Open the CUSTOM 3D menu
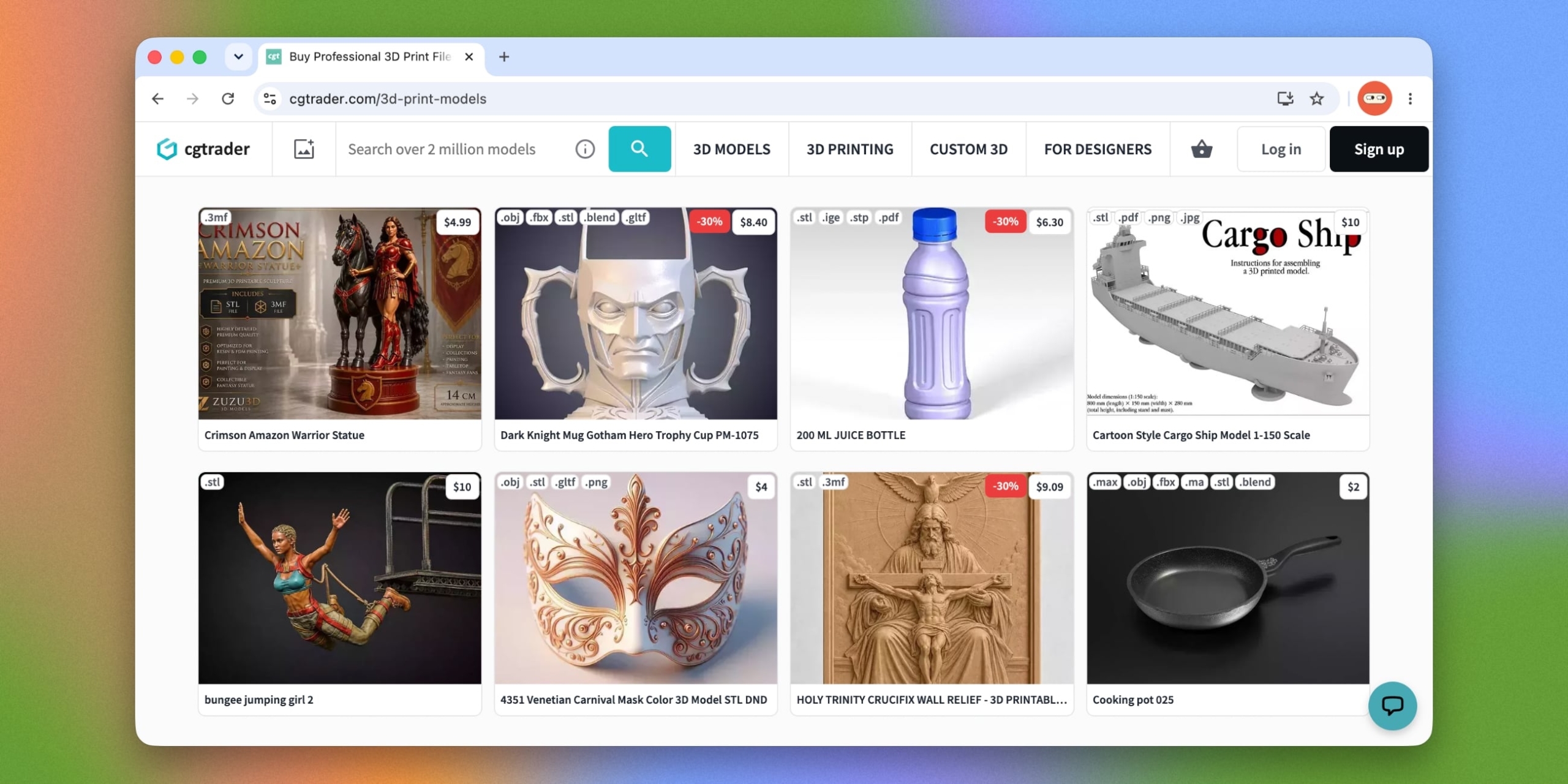Image resolution: width=1568 pixels, height=784 pixels. [968, 149]
